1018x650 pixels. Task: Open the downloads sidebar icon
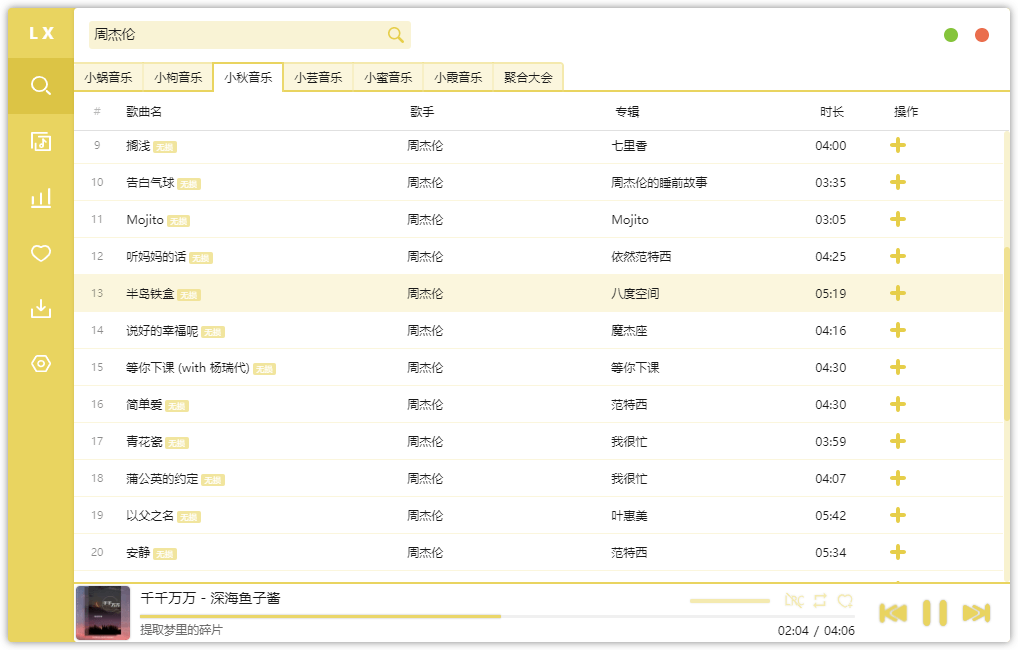point(40,308)
